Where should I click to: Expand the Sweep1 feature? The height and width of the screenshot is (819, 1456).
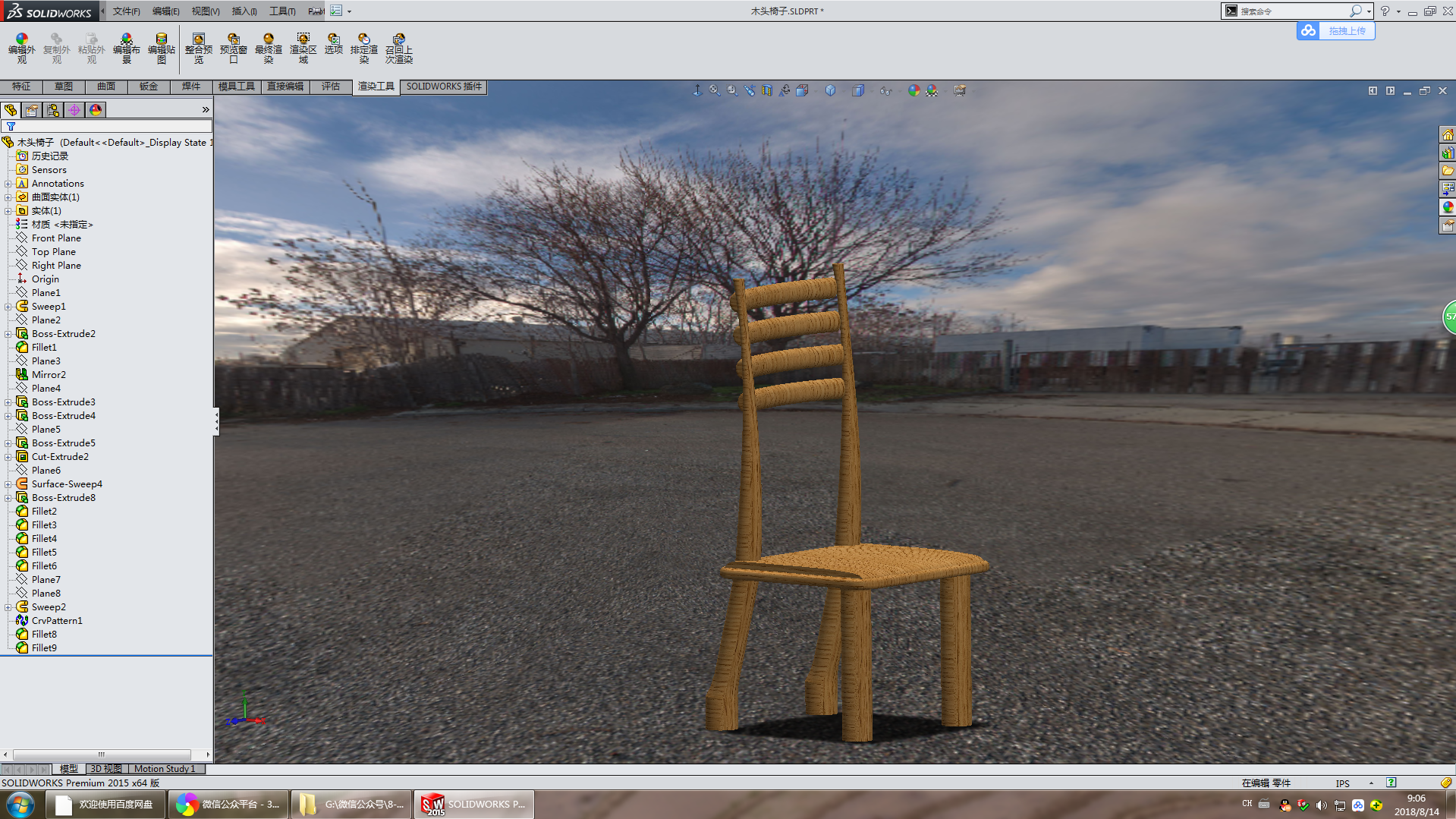[x=8, y=307]
